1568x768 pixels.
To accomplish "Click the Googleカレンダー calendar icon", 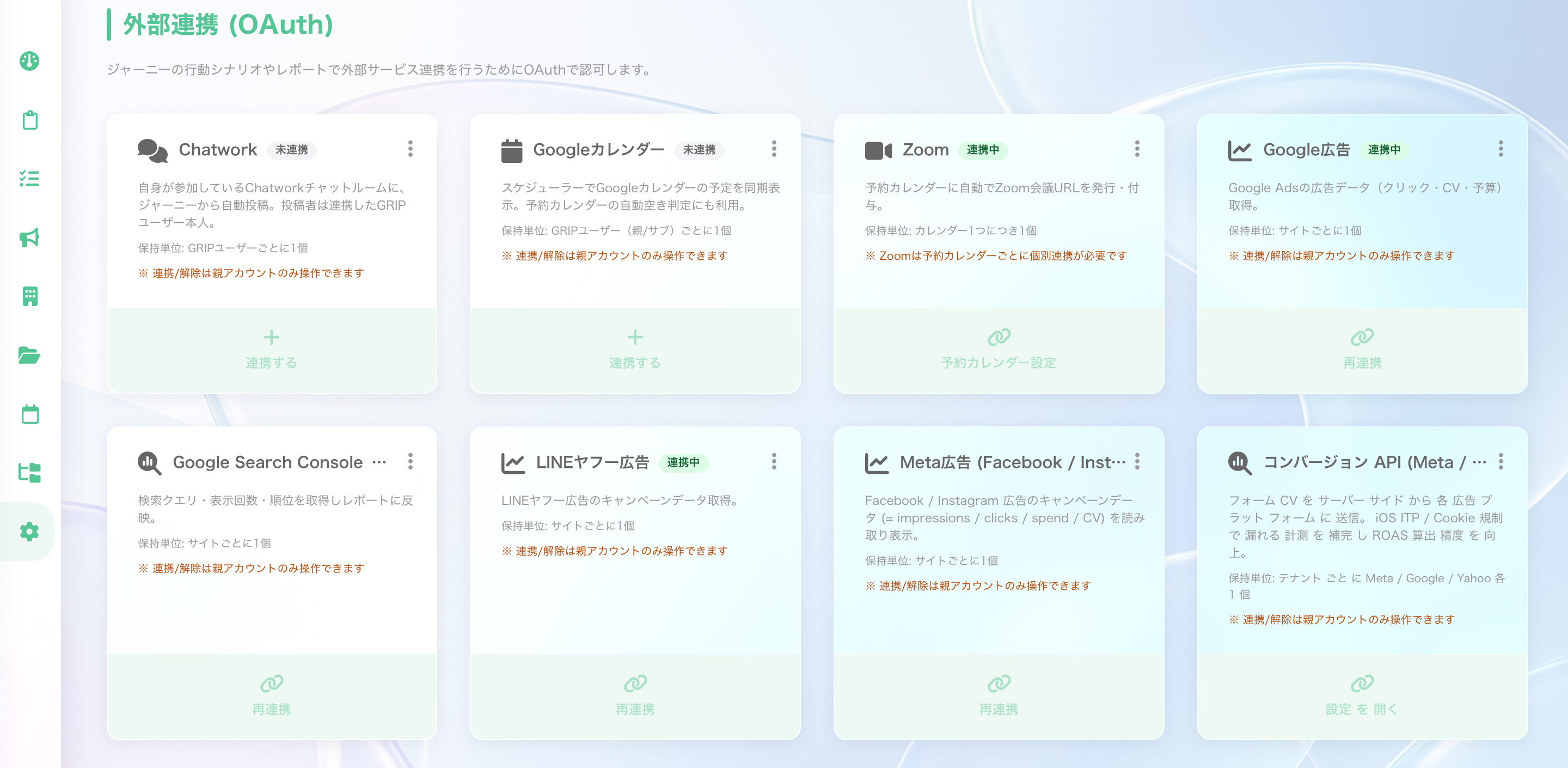I will click(x=512, y=150).
